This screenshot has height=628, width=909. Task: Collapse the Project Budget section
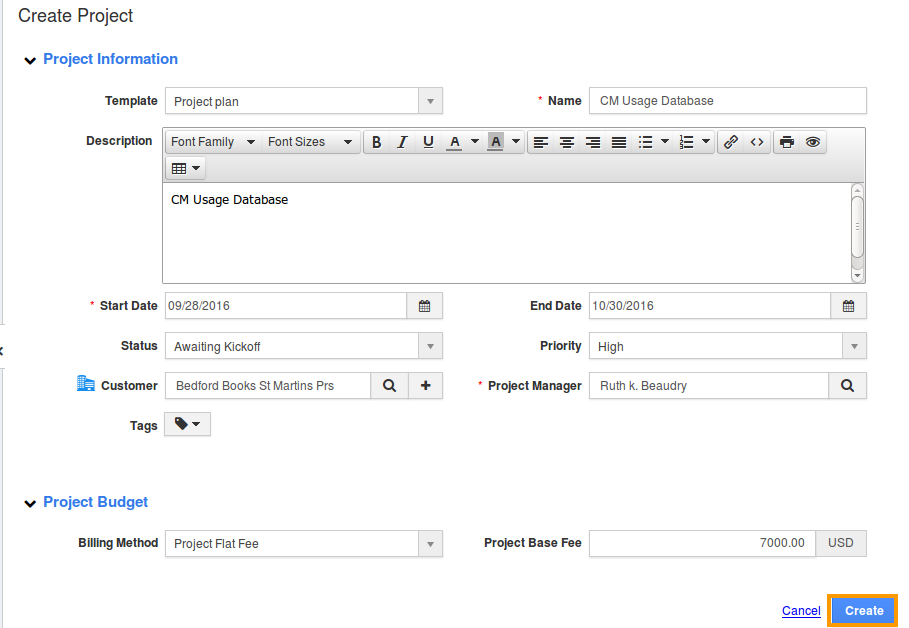pyautogui.click(x=30, y=502)
